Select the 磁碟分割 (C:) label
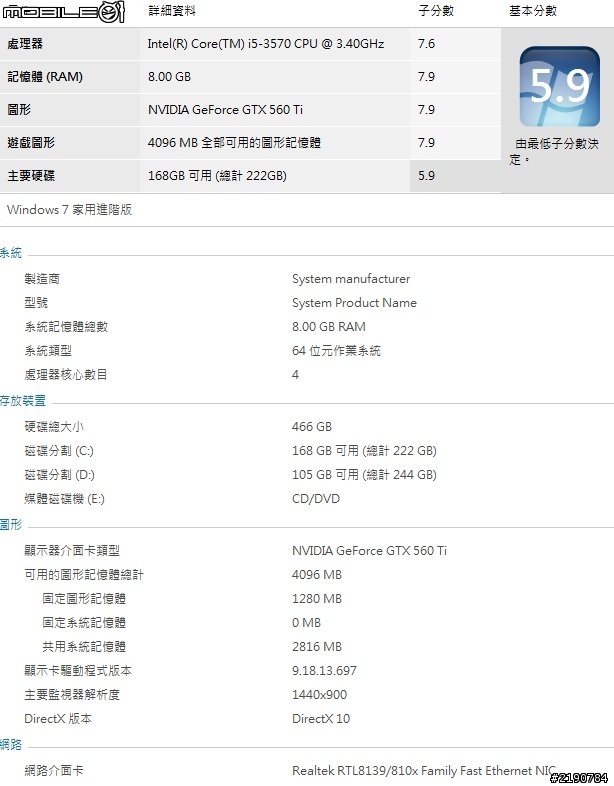Viewport: 614px width, 786px height. pyautogui.click(x=59, y=451)
